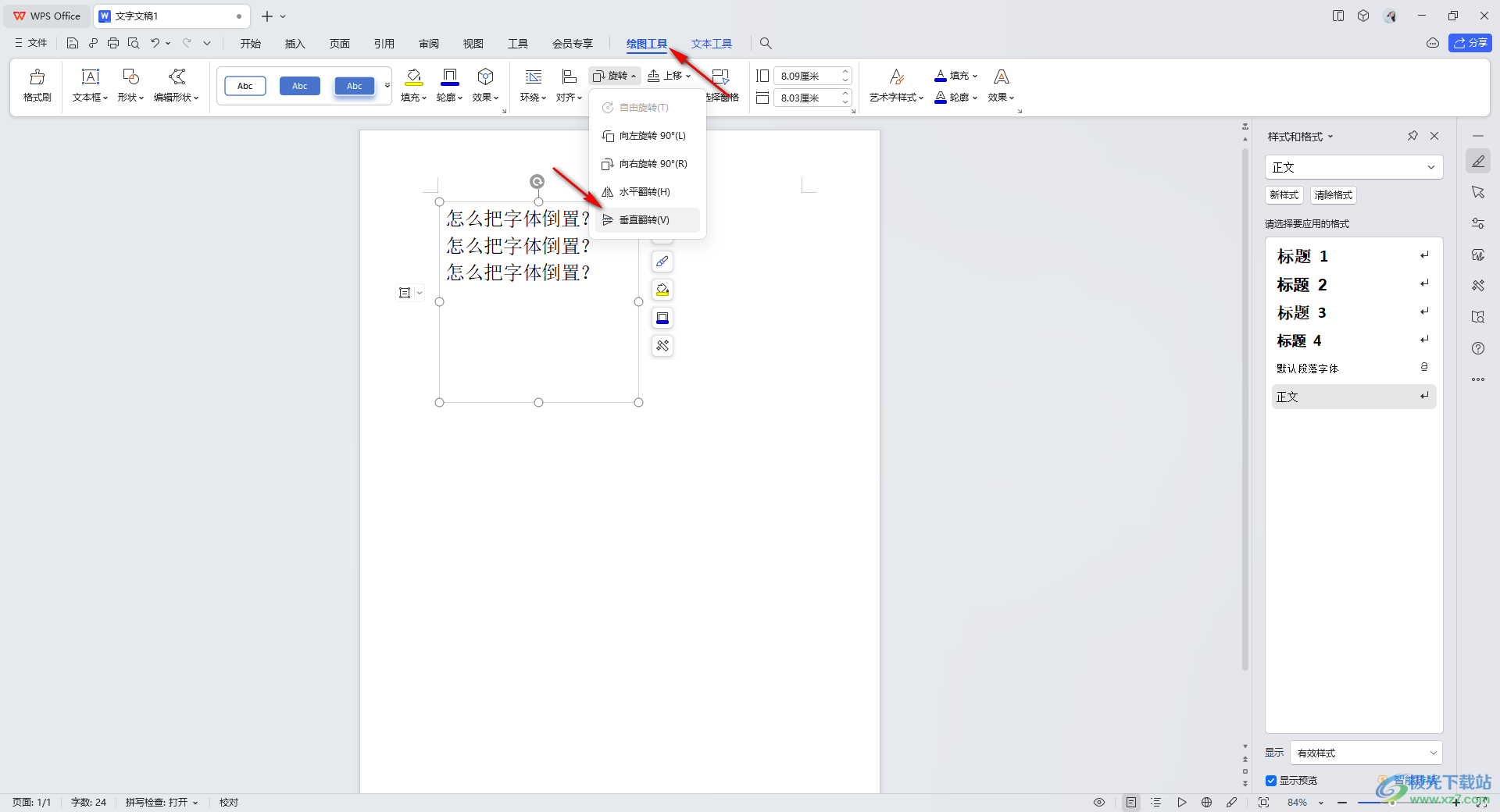Click the Wrap text (环绕) icon
The width and height of the screenshot is (1500, 812).
pos(533,77)
